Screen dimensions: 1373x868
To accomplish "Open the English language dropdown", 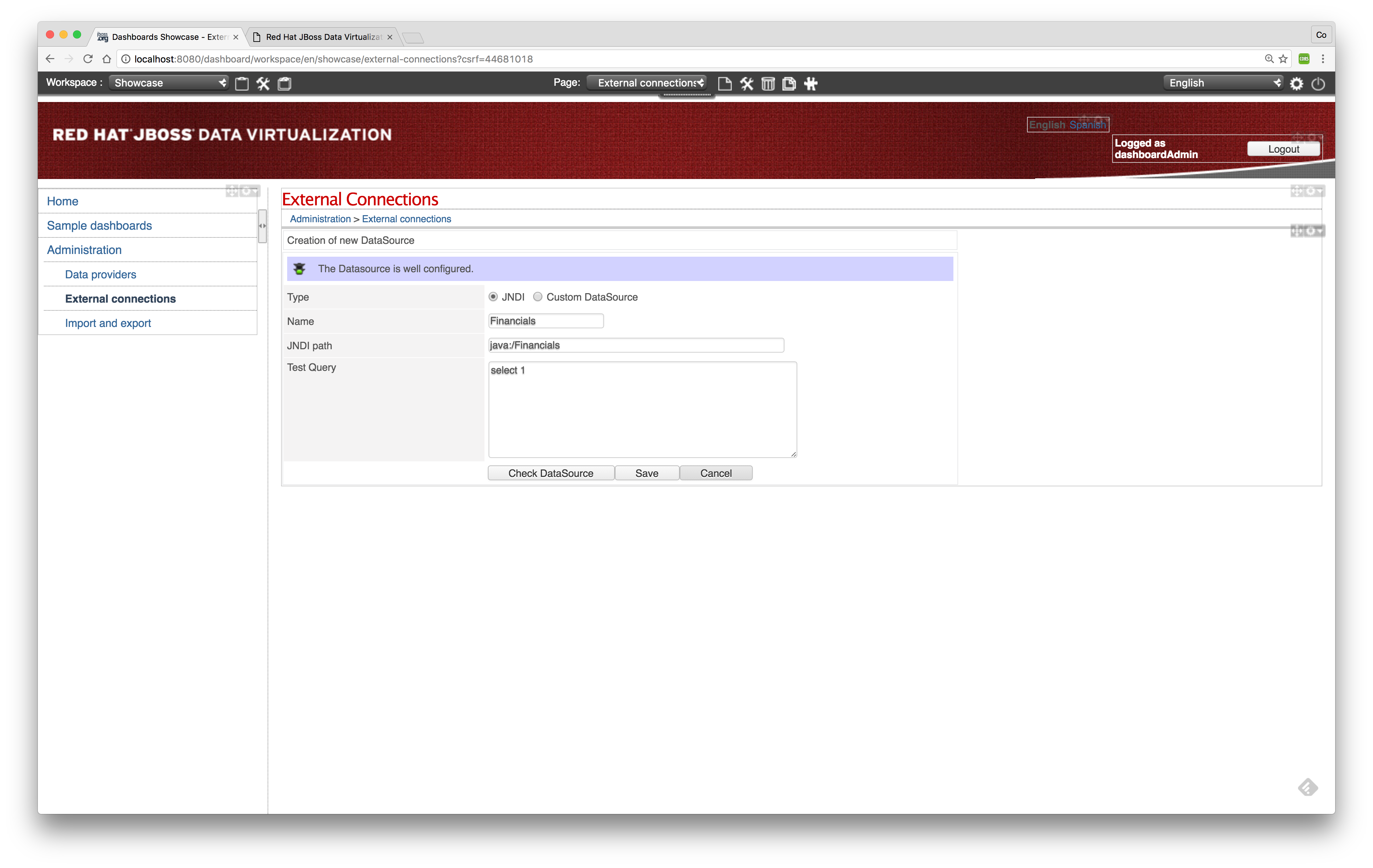I will point(1221,83).
